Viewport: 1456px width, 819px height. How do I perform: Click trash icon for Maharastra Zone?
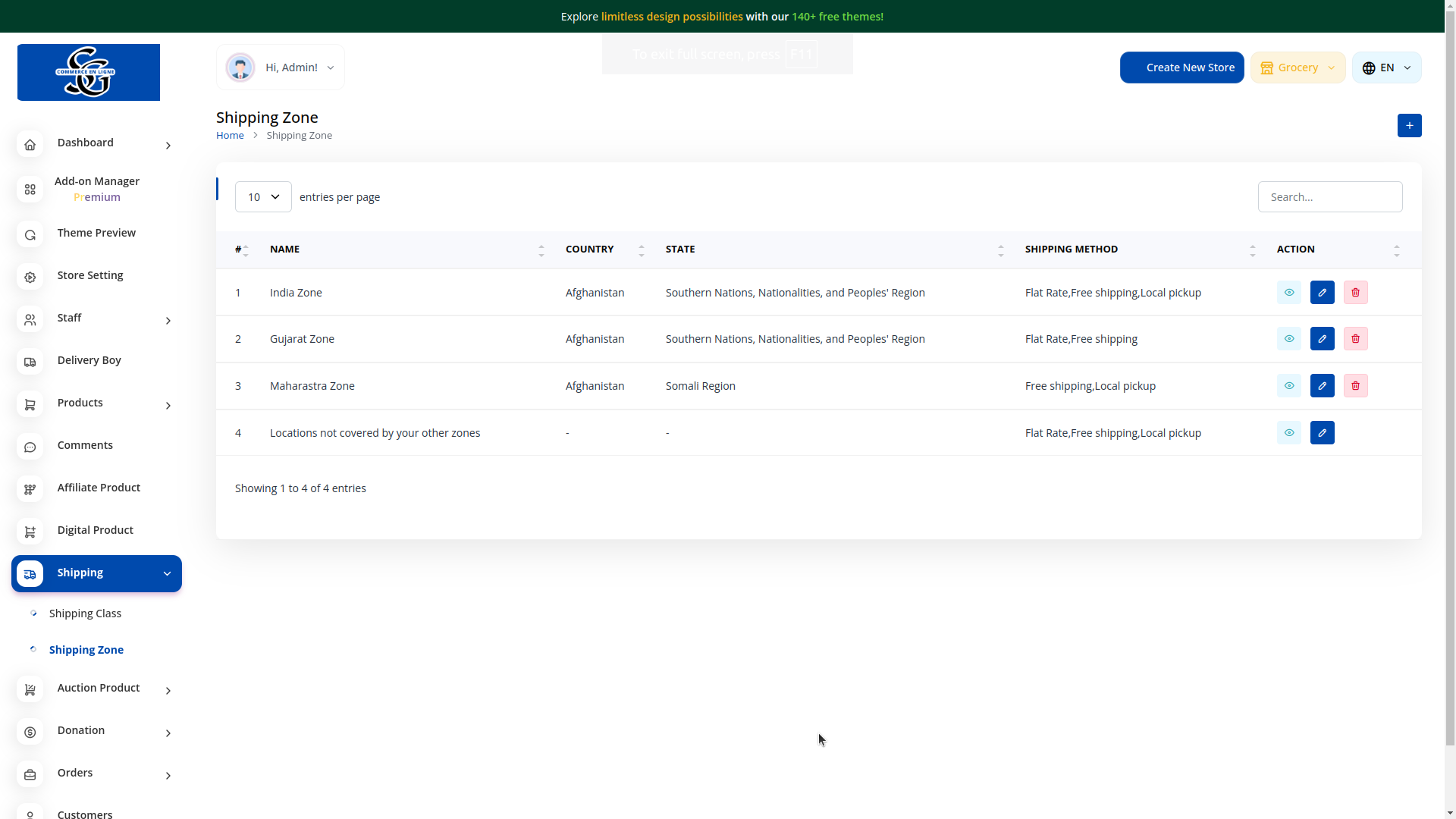pos(1355,386)
